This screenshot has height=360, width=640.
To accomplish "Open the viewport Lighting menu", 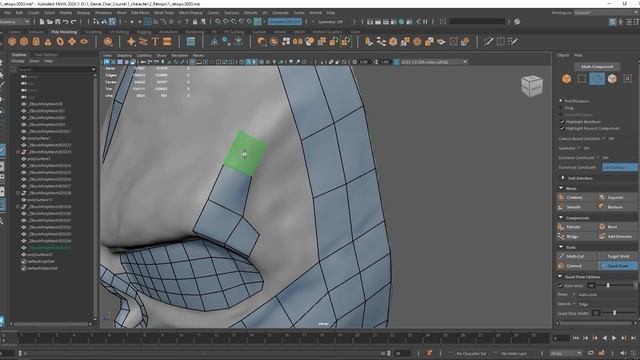I will [x=144, y=56].
